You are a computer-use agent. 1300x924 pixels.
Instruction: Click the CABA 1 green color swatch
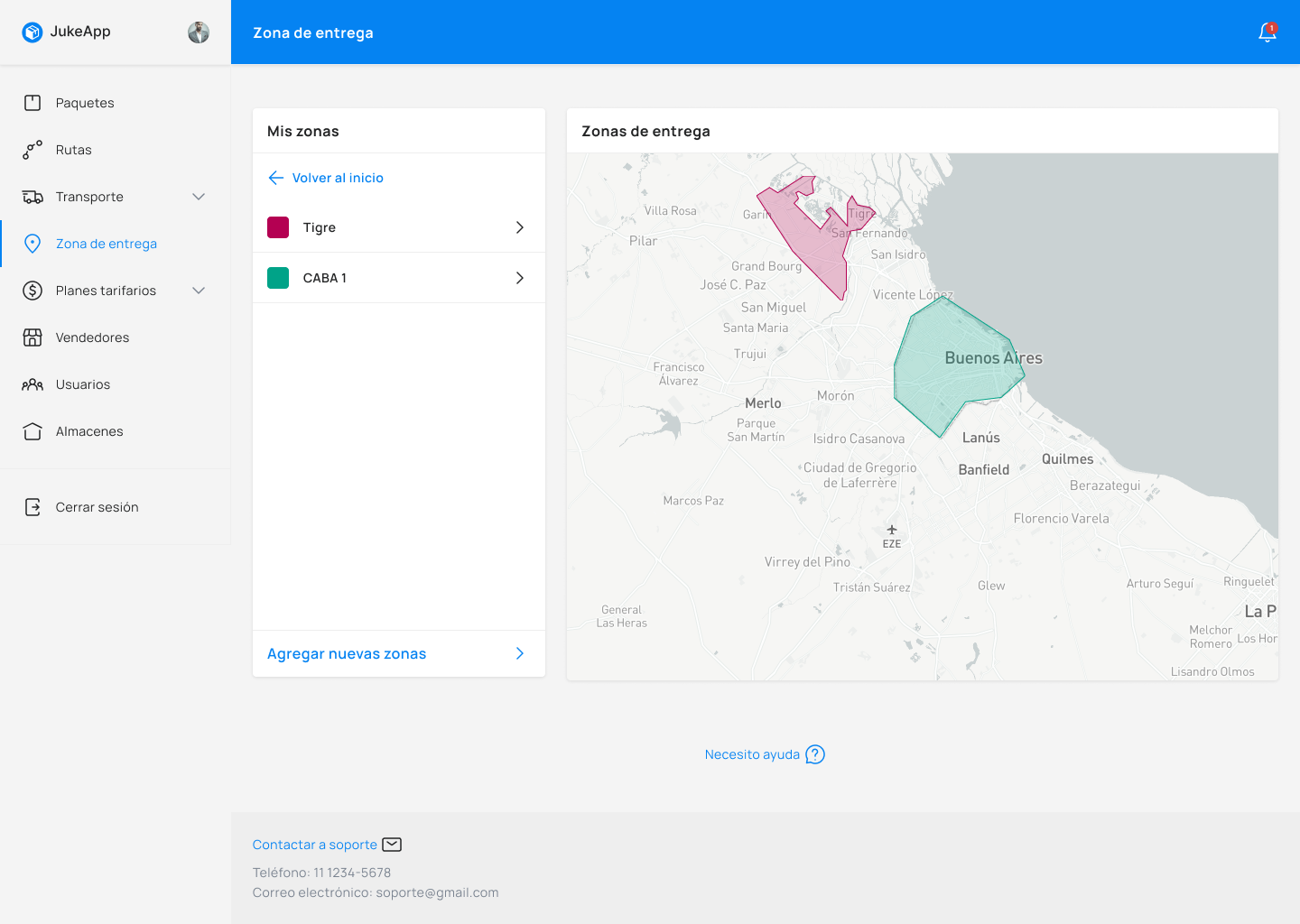pos(278,278)
